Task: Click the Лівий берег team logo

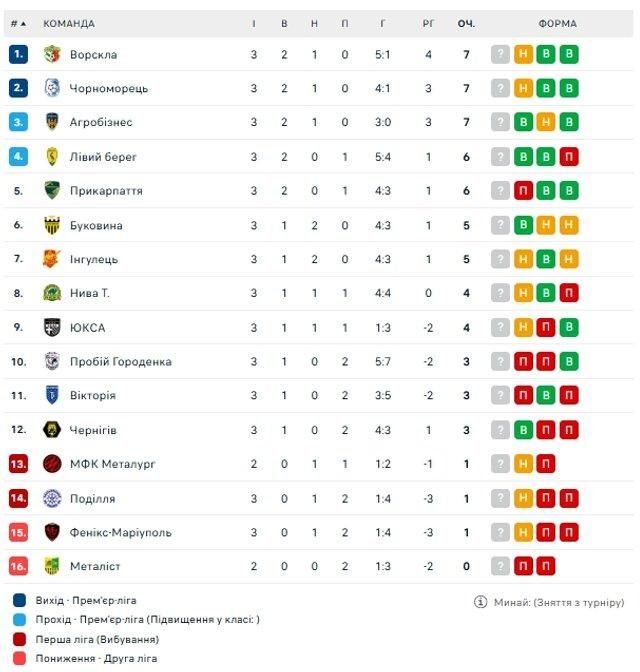Action: [x=52, y=157]
